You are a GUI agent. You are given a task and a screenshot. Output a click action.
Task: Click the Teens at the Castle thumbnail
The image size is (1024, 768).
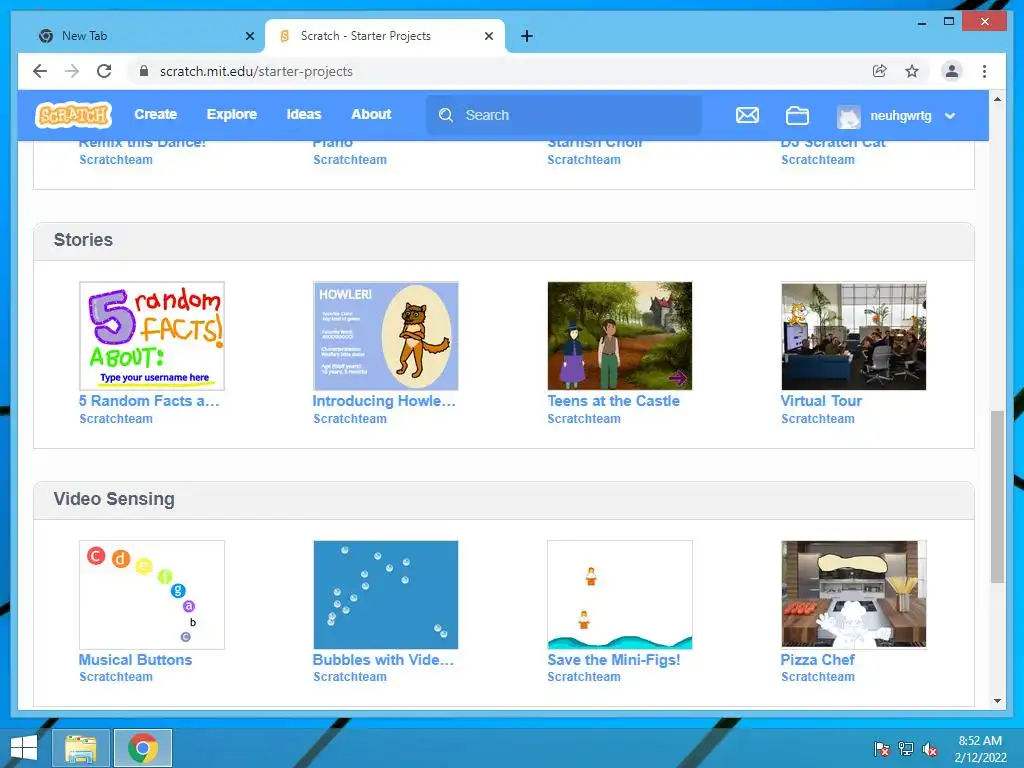point(619,336)
